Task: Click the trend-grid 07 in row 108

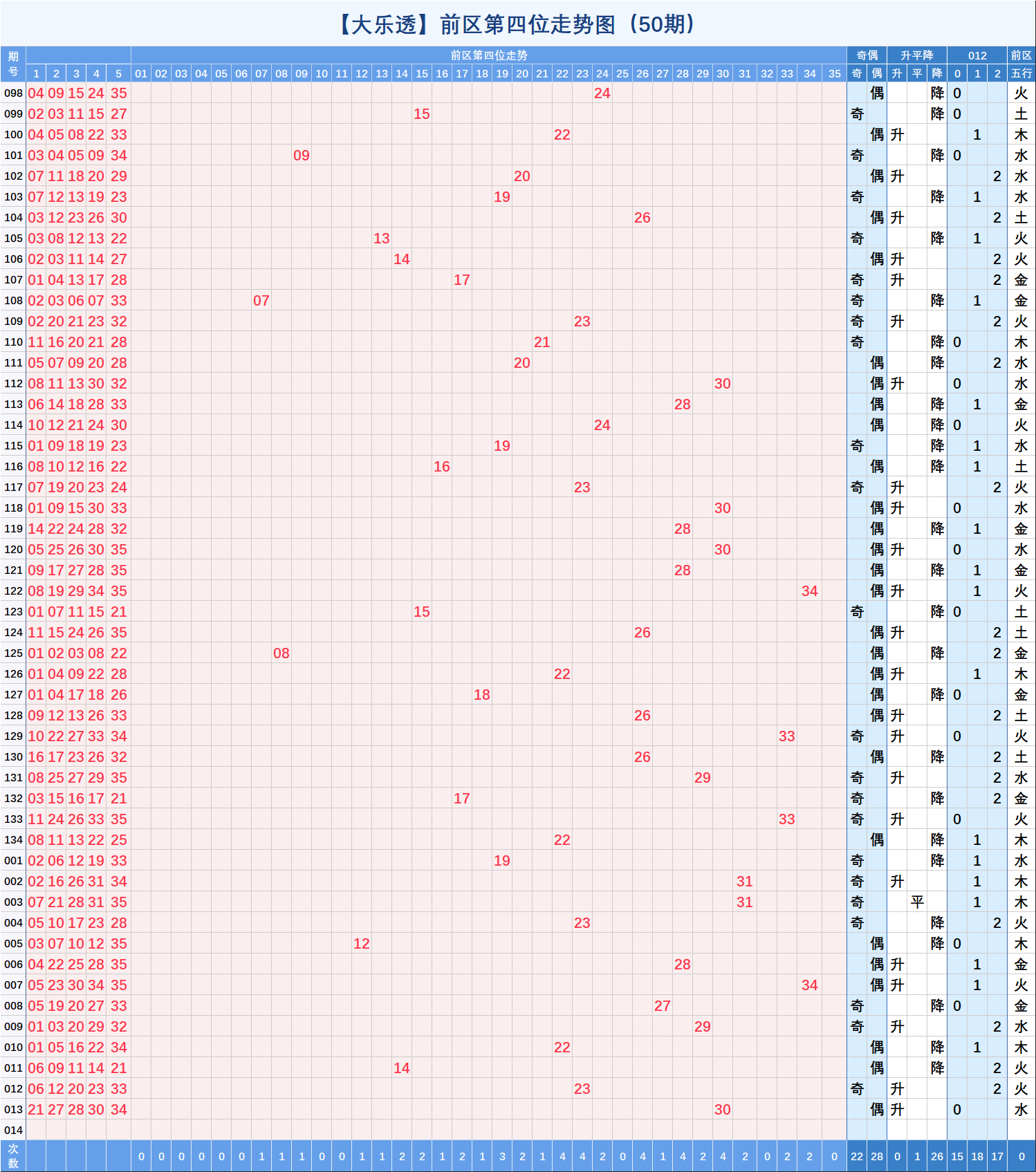Action: point(261,301)
